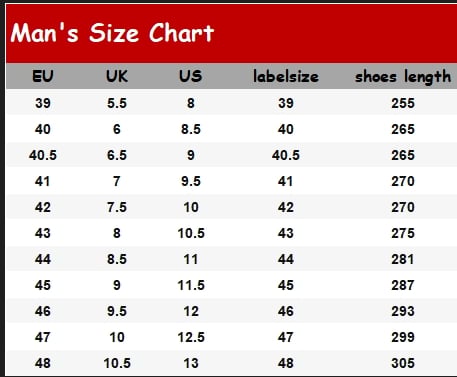457x377 pixels.
Task: Click the Man's Size Chart title
Action: click(112, 33)
